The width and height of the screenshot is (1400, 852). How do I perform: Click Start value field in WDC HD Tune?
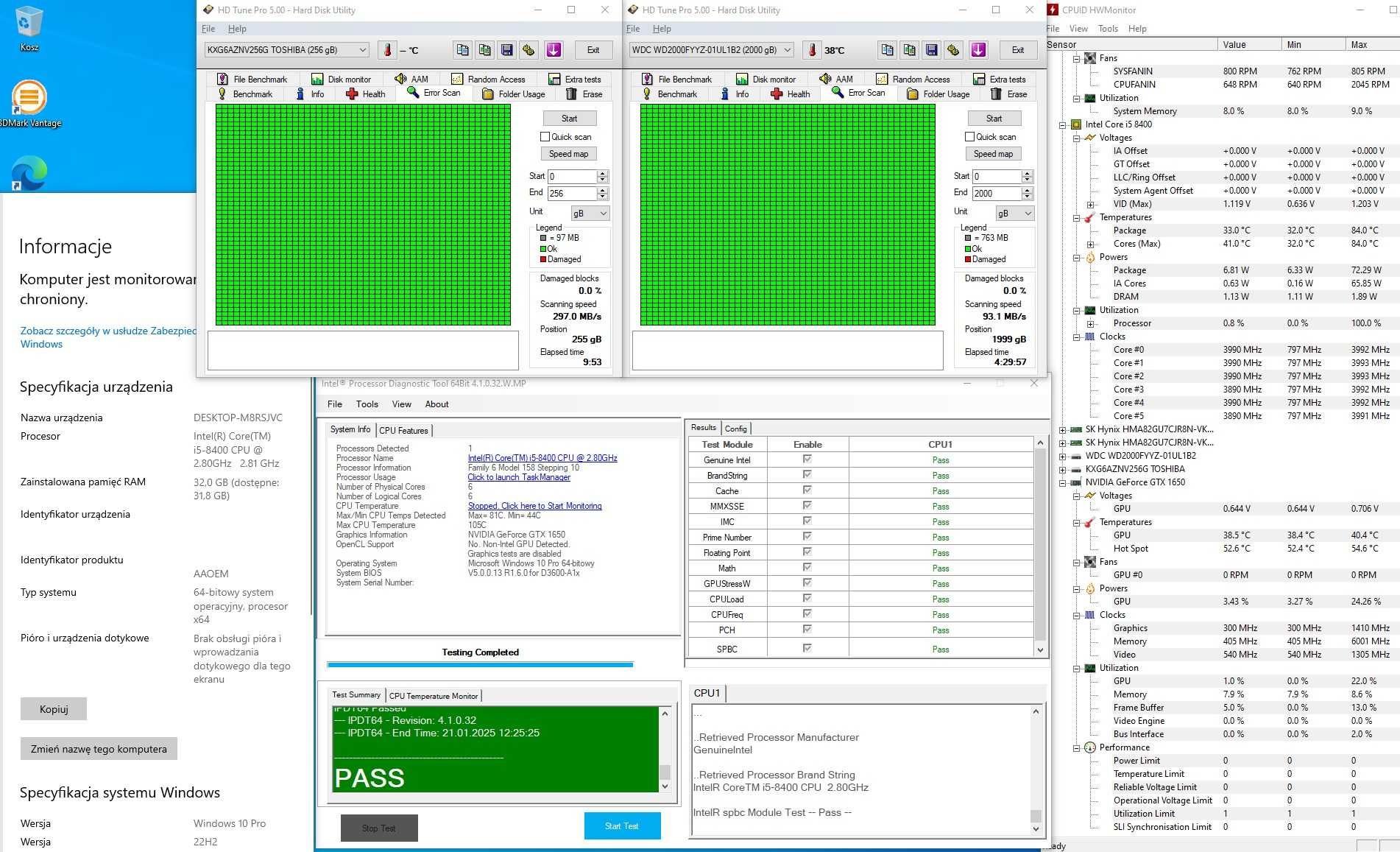997,177
